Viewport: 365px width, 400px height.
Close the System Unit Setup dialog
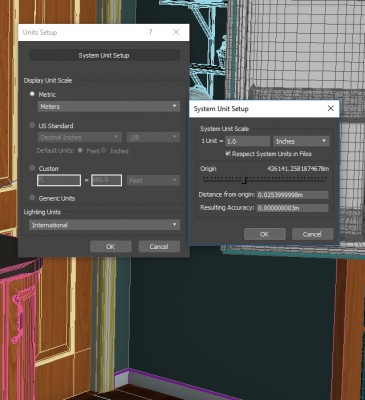coord(330,108)
